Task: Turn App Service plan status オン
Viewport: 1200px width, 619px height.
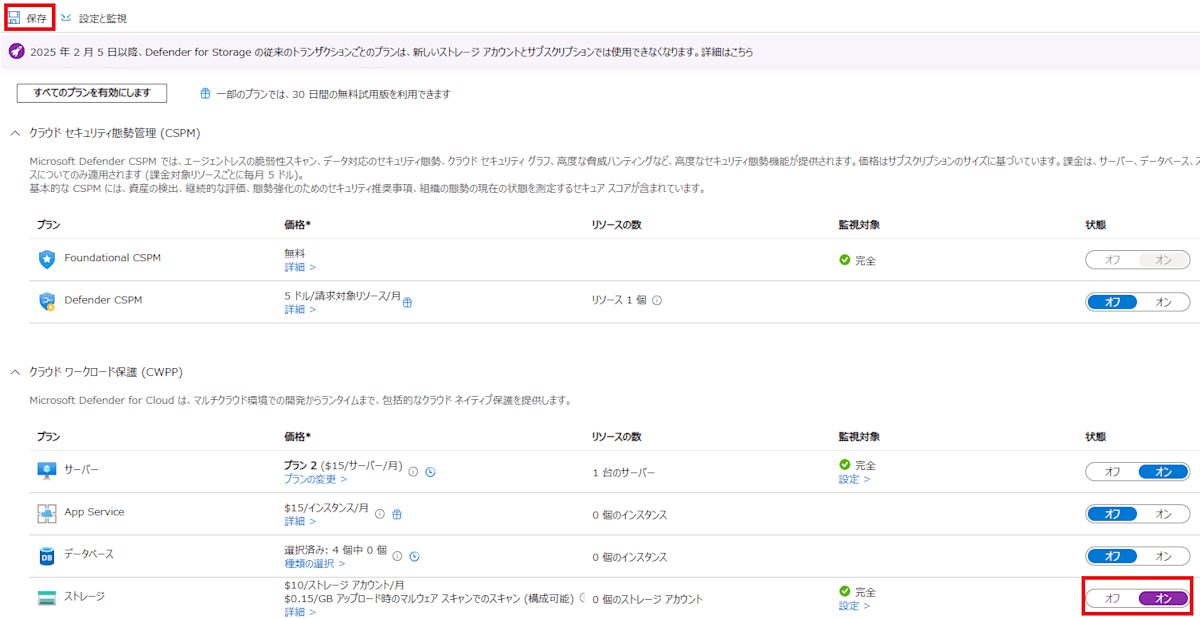Action: click(1163, 514)
